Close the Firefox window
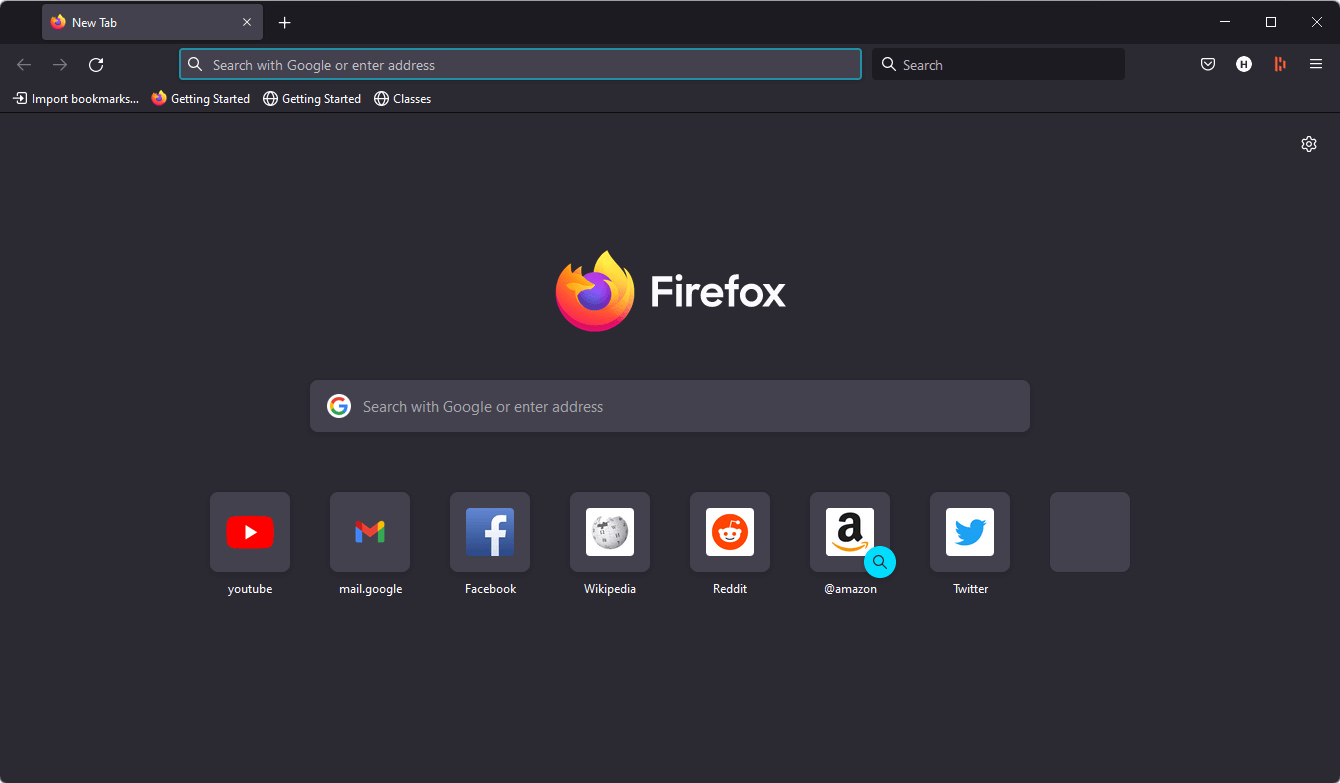This screenshot has width=1340, height=783. pos(1317,22)
